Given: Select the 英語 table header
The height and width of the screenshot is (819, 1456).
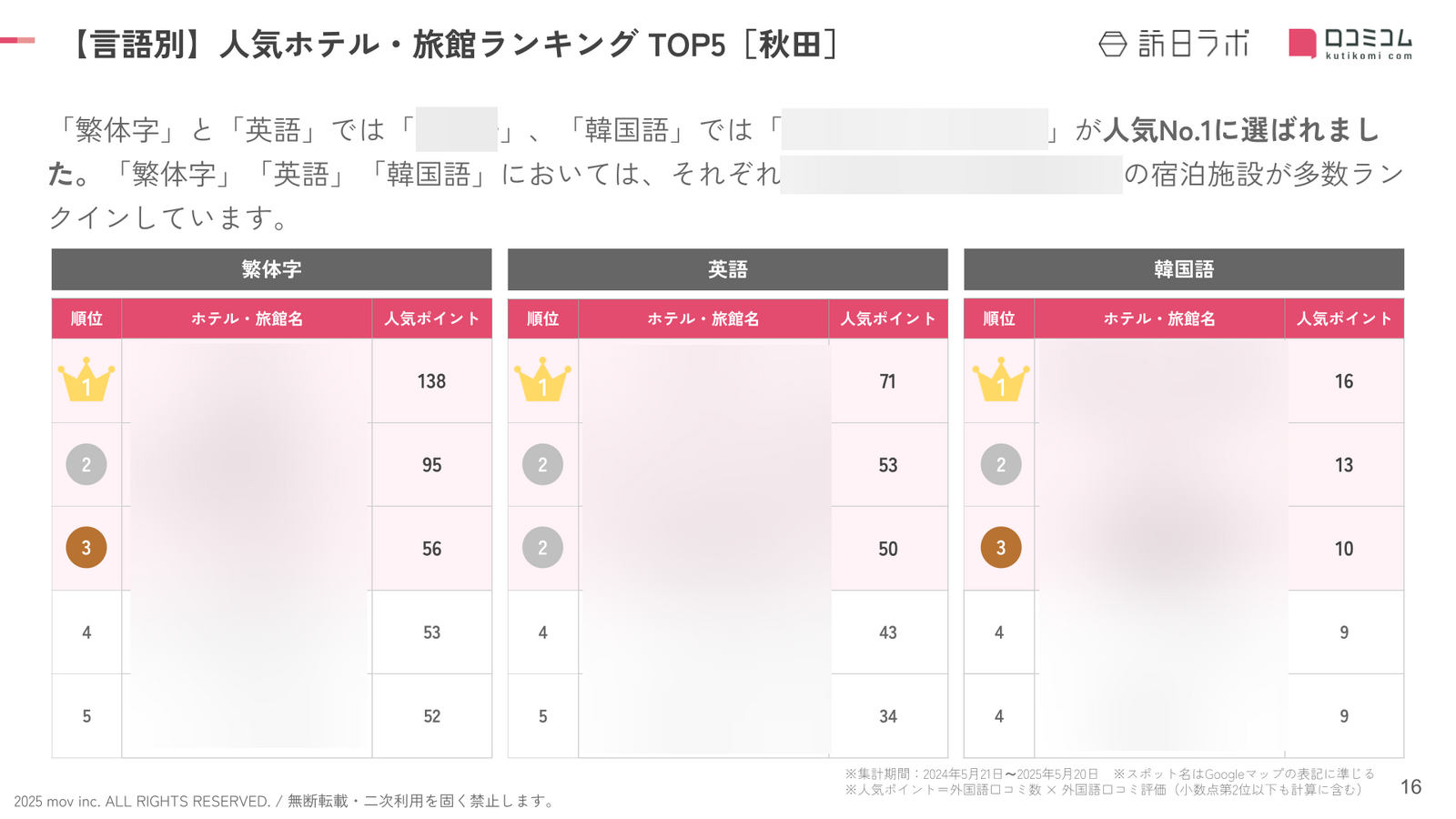Looking at the screenshot, I should coord(727,269).
